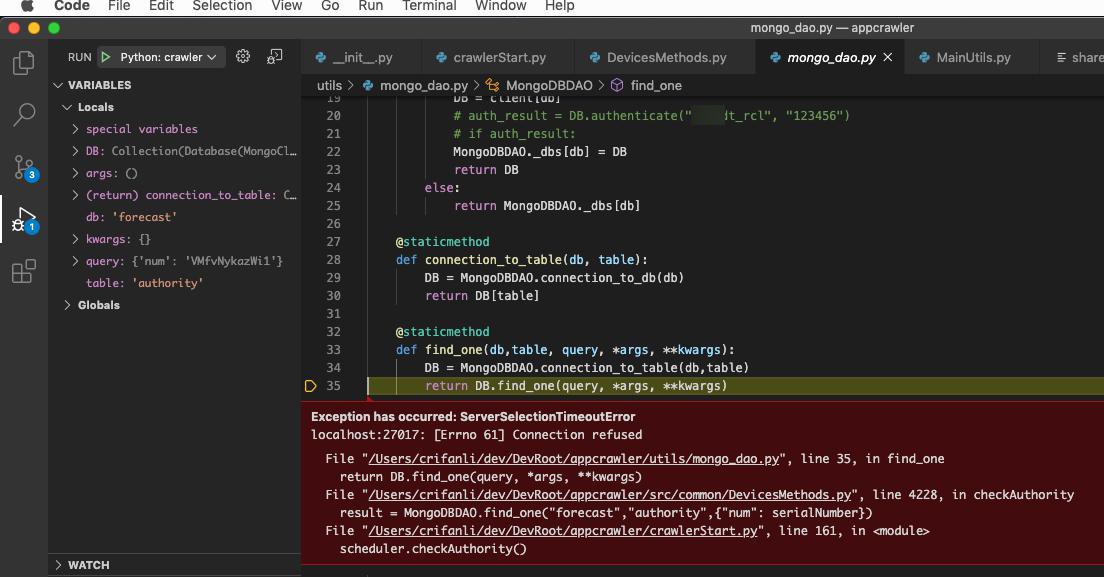This screenshot has width=1104, height=577.
Task: Open the Selection menu
Action: 222,6
